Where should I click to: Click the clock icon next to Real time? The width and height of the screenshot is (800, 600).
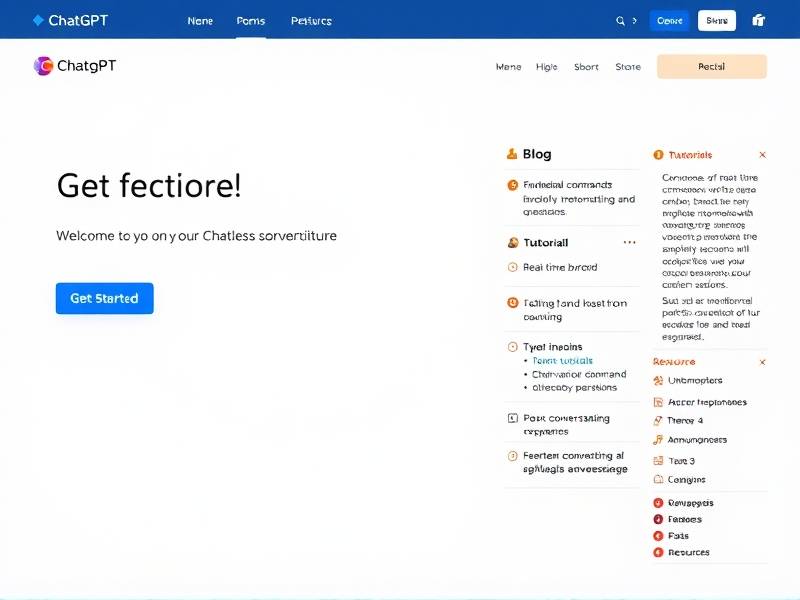(513, 267)
